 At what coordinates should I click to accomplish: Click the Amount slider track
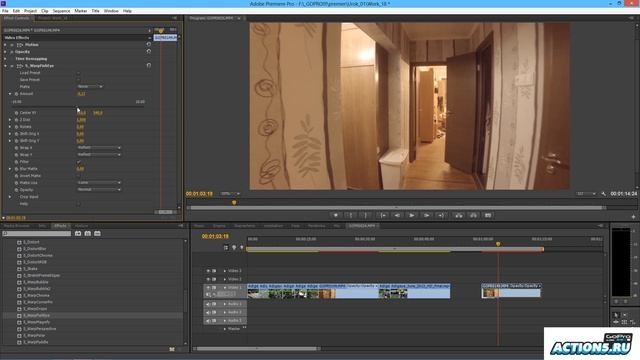78,107
